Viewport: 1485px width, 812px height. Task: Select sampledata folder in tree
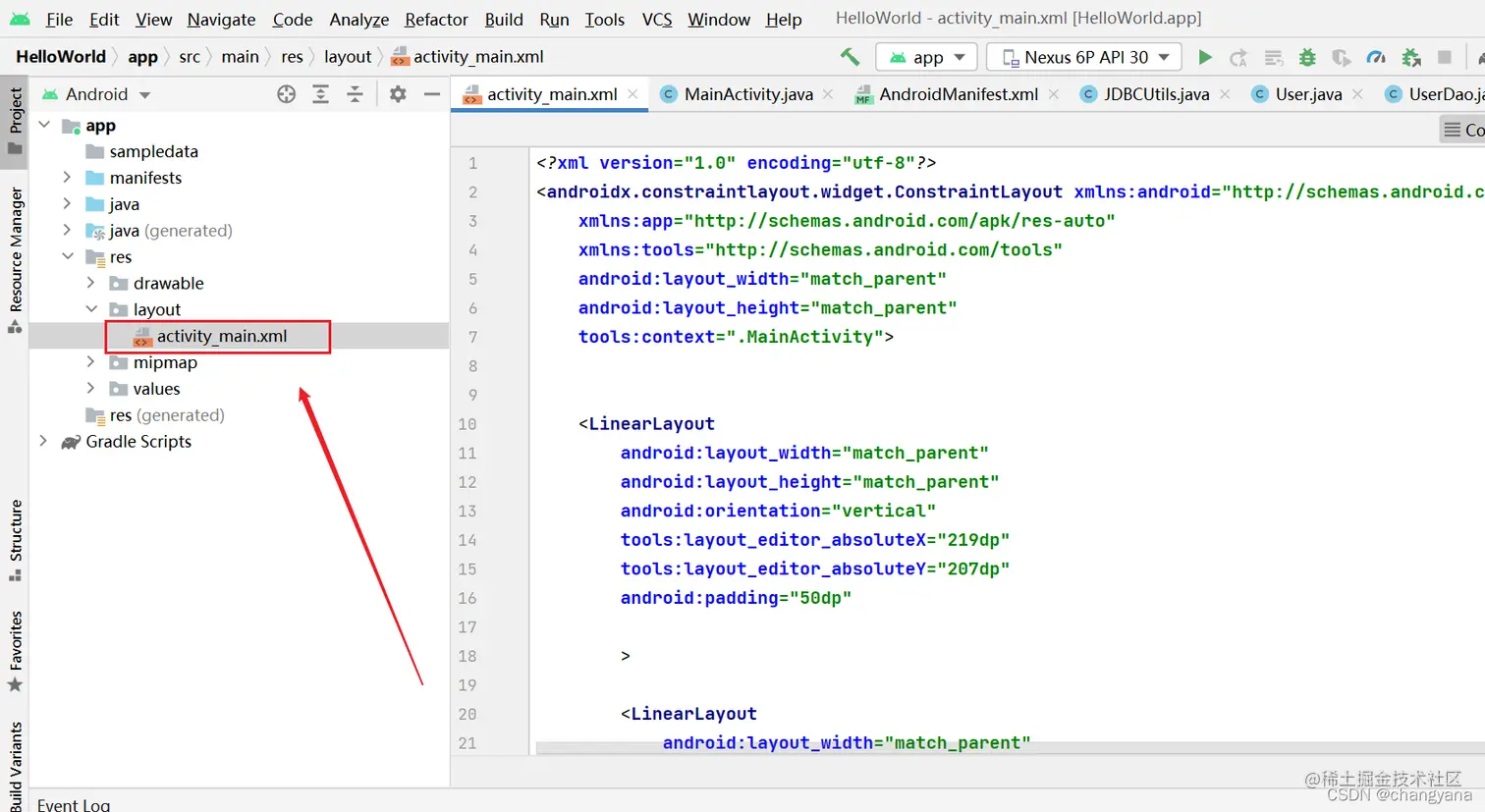pos(153,151)
